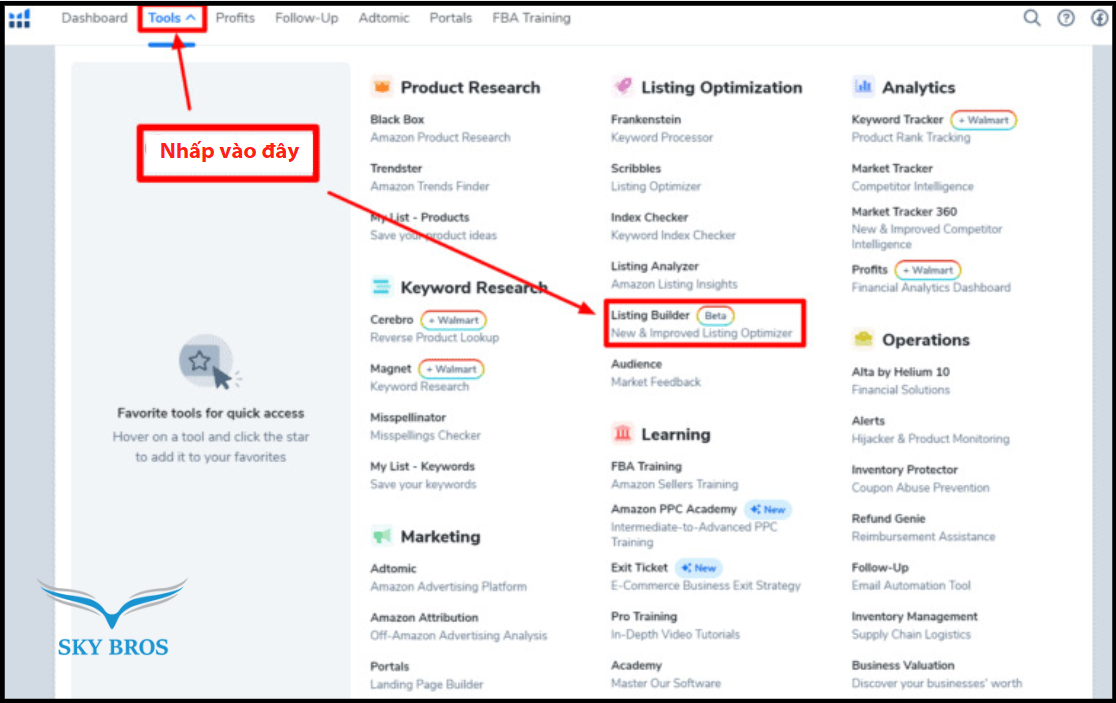The image size is (1116, 703).
Task: Open Adtomic under Marketing section
Action: [x=393, y=568]
